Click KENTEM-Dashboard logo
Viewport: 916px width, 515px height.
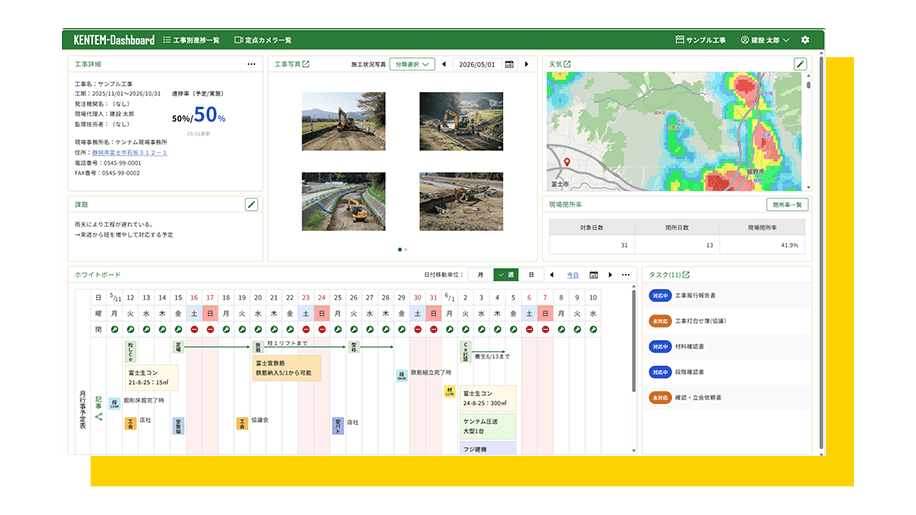(114, 40)
